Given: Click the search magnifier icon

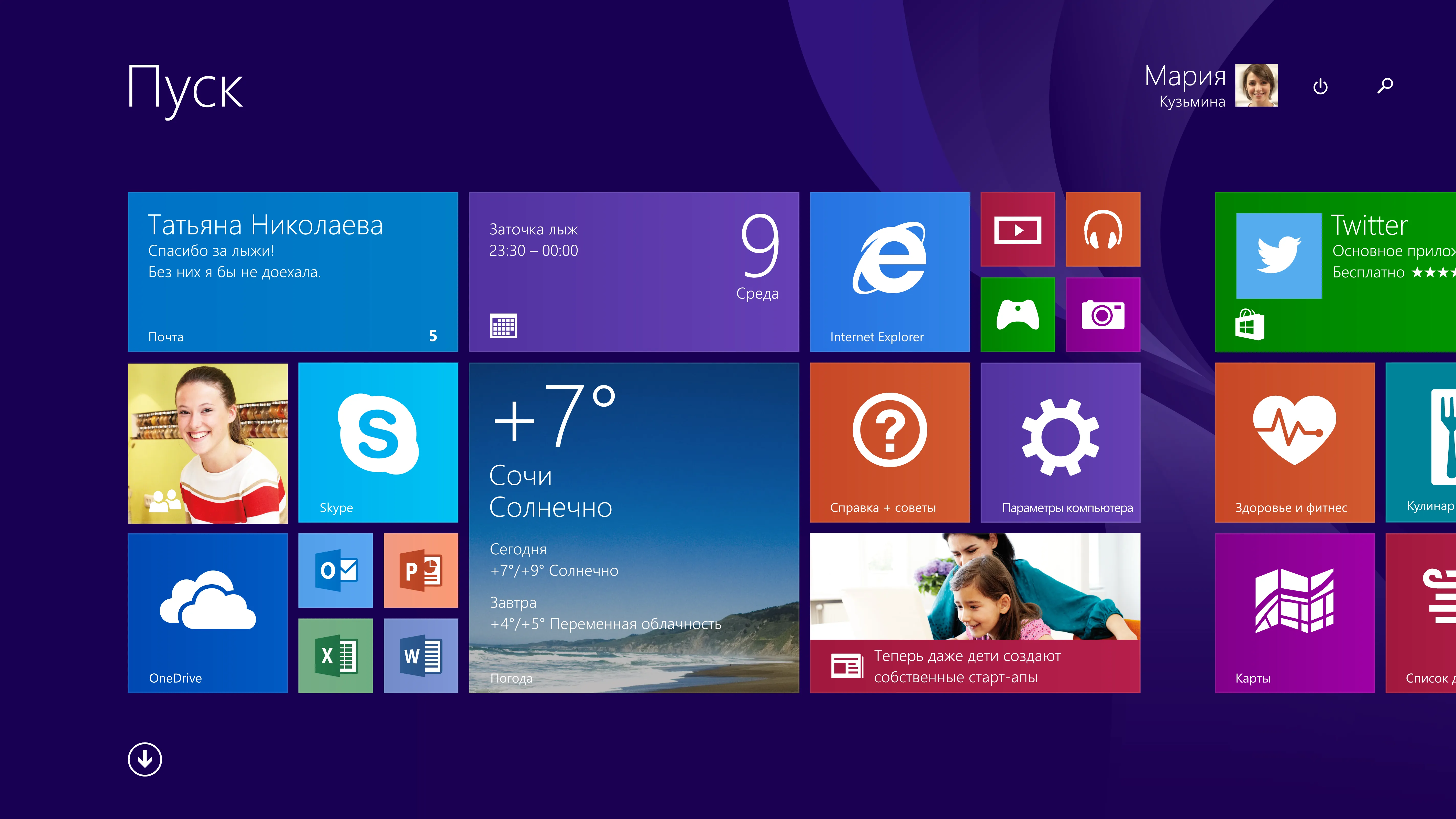Looking at the screenshot, I should [x=1385, y=86].
